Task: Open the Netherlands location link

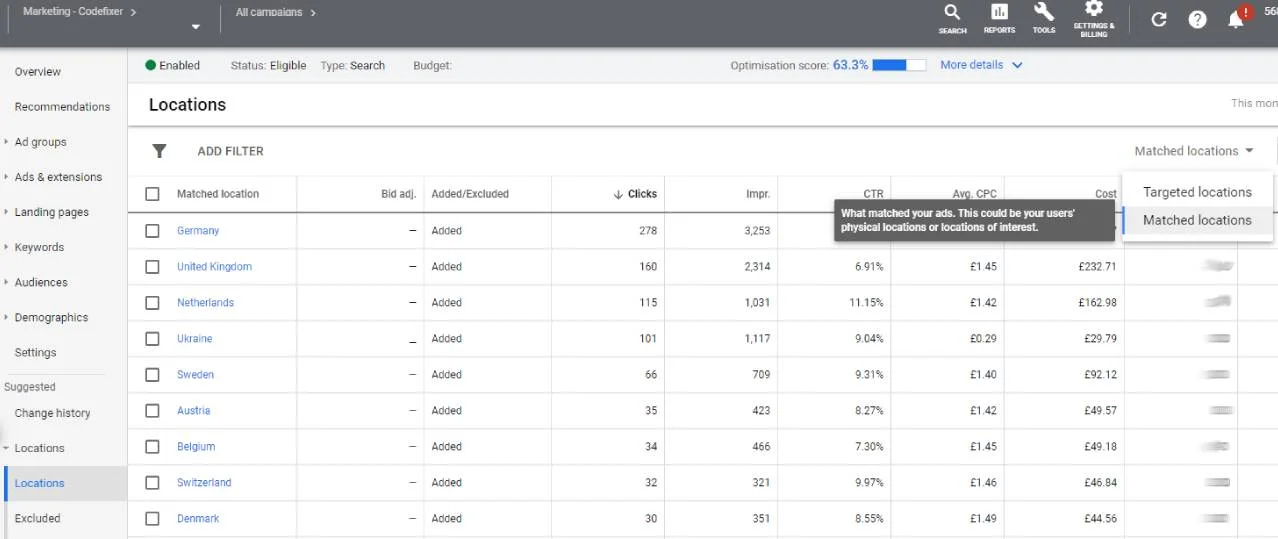Action: 205,302
